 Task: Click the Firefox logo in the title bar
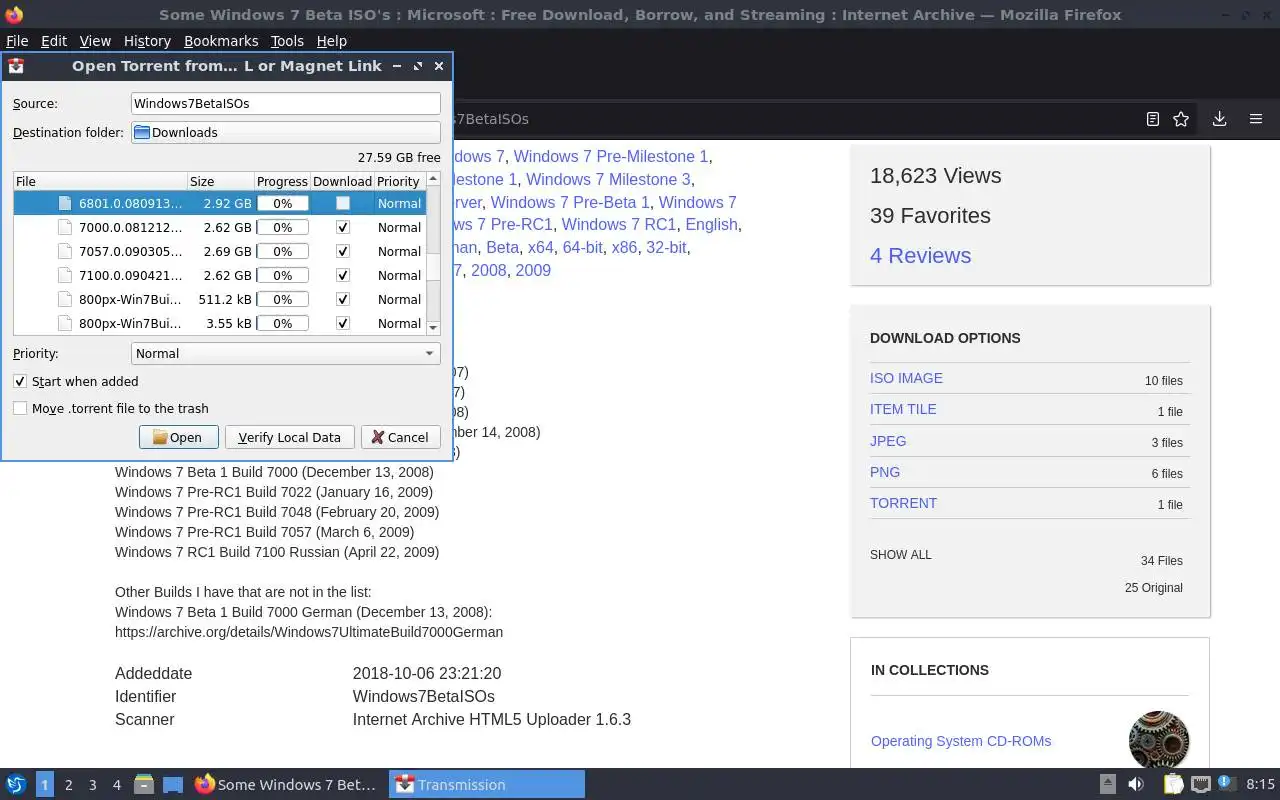[x=14, y=14]
